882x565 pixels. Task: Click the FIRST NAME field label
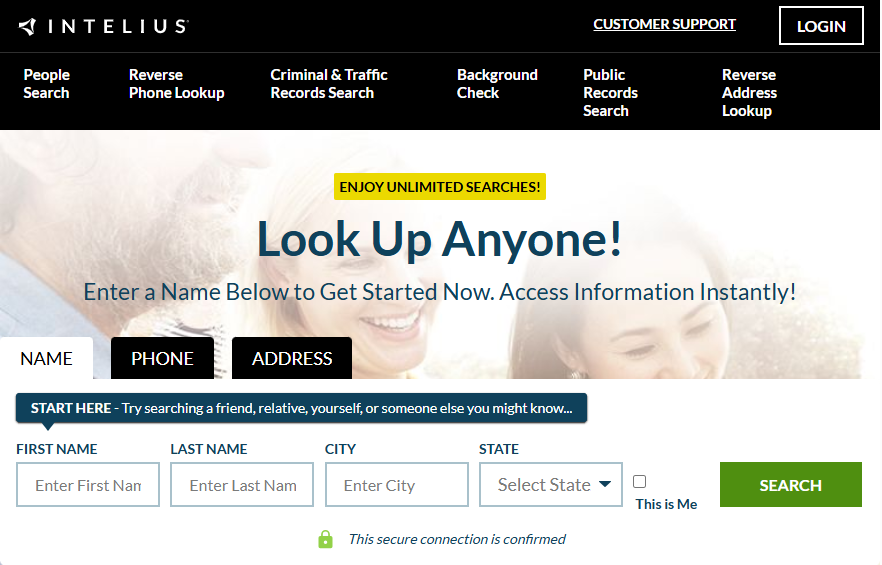pos(57,449)
